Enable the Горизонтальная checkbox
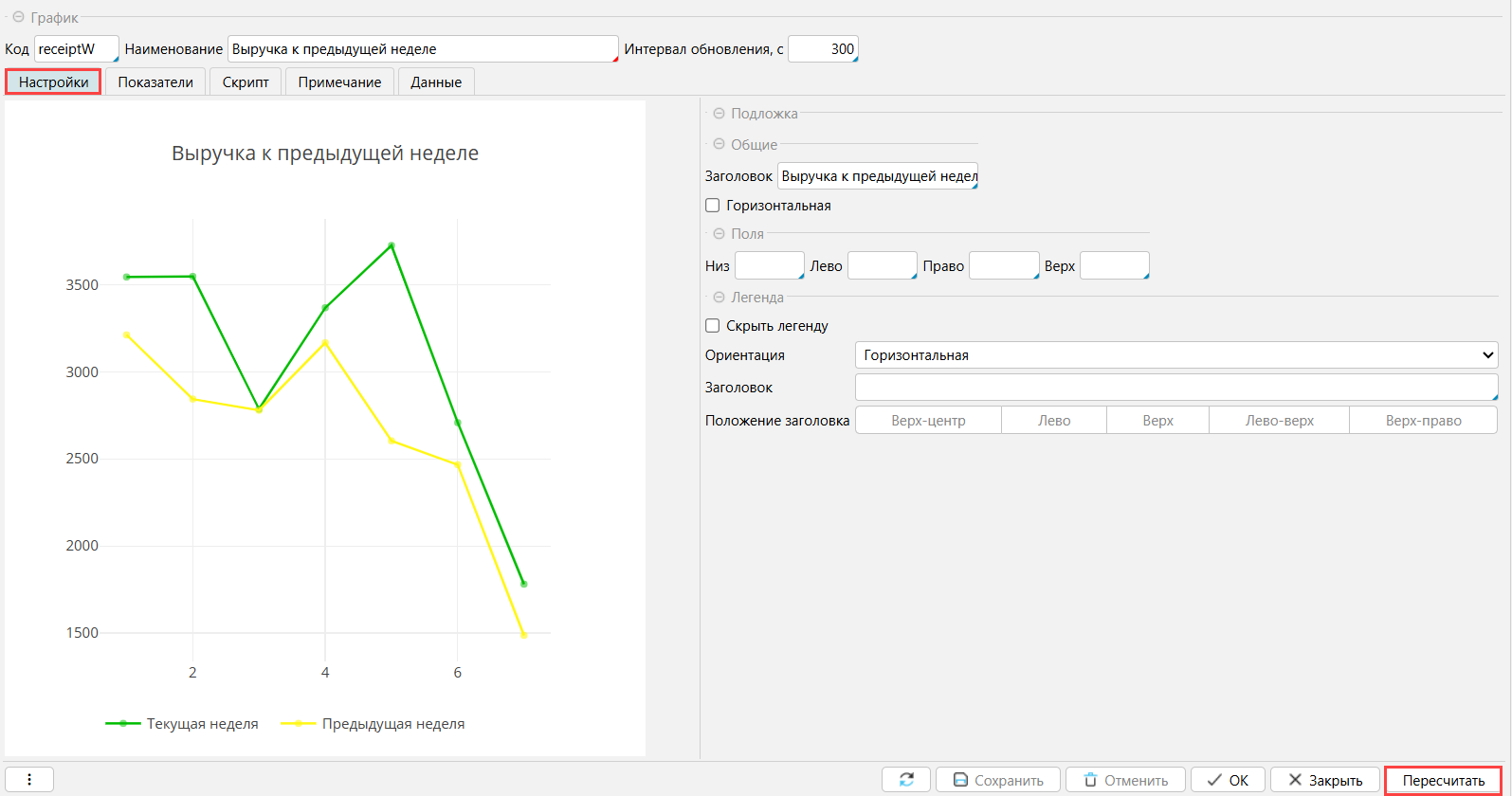The height and width of the screenshot is (796, 1512). point(713,206)
